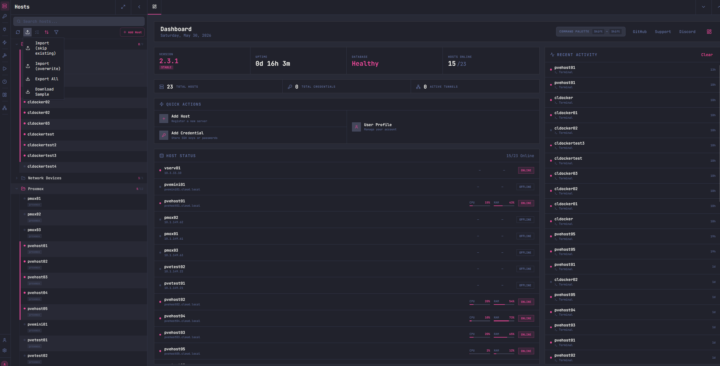Viewport: 720px width, 366px height.
Task: Click the pvehost05 CPU usage bar
Action: (x=479, y=354)
